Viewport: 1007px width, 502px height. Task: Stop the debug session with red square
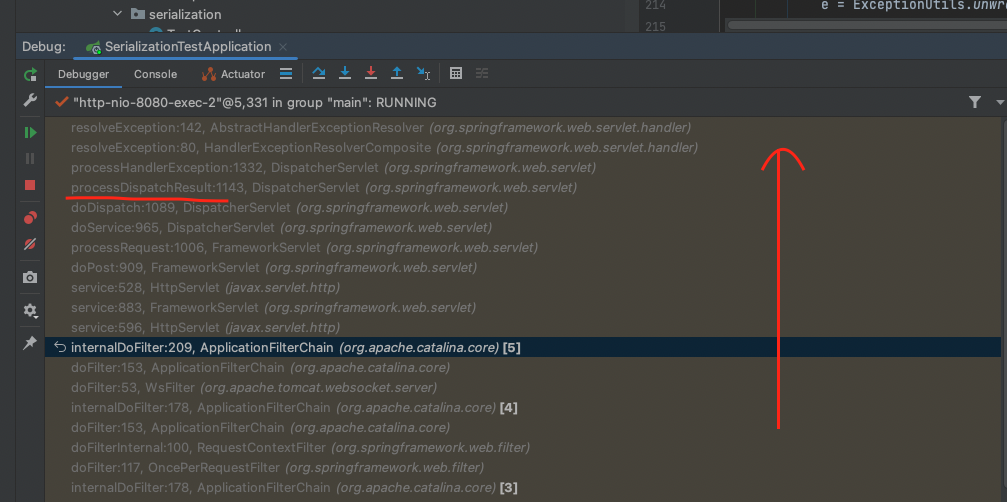point(30,185)
